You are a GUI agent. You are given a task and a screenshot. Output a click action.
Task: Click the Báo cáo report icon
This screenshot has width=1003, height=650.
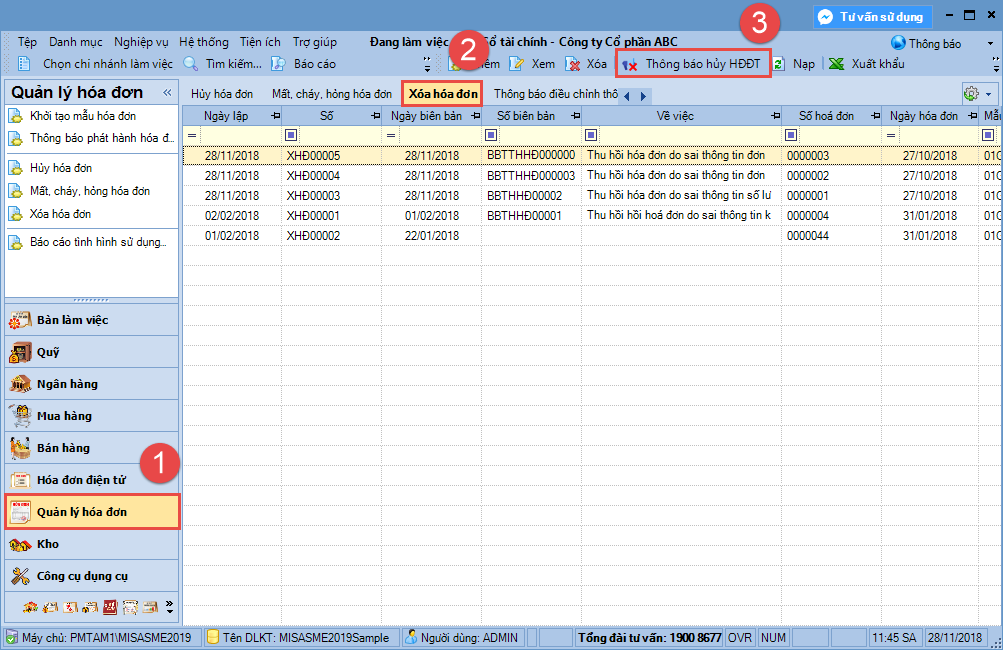coord(278,64)
